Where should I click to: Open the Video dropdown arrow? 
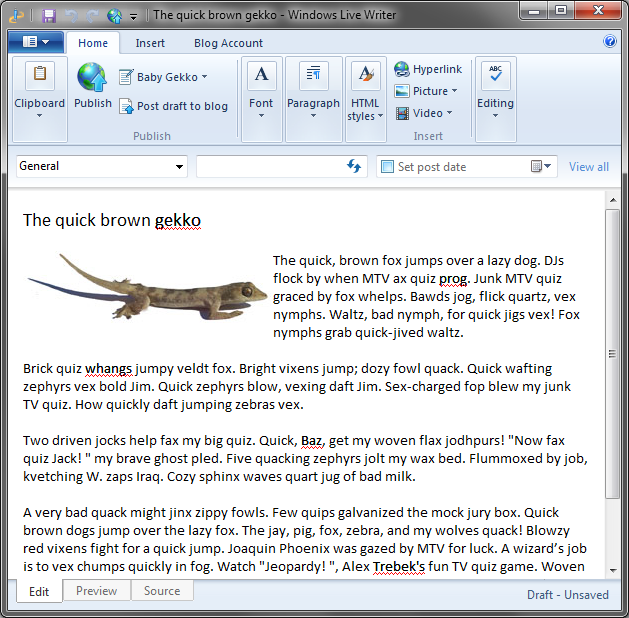coord(449,113)
